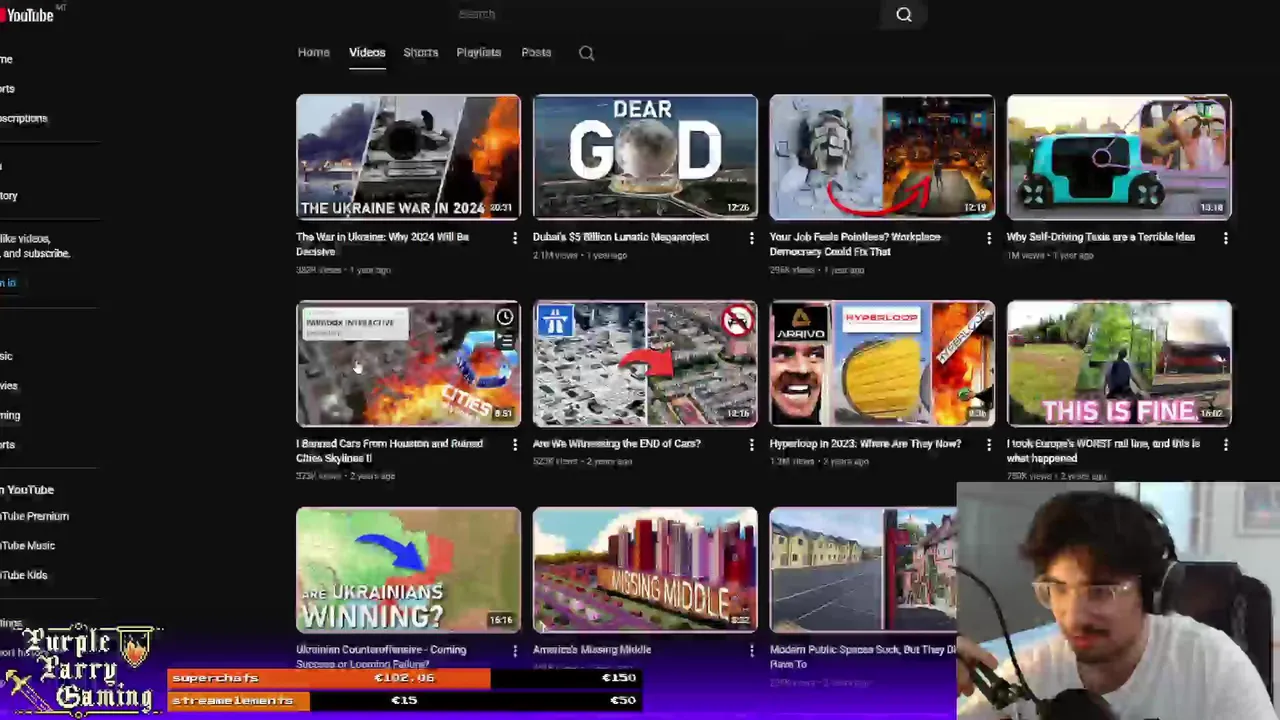Open options menu for Self-Driving Taxis video
Screen dimensions: 1280x720
pos(1226,238)
